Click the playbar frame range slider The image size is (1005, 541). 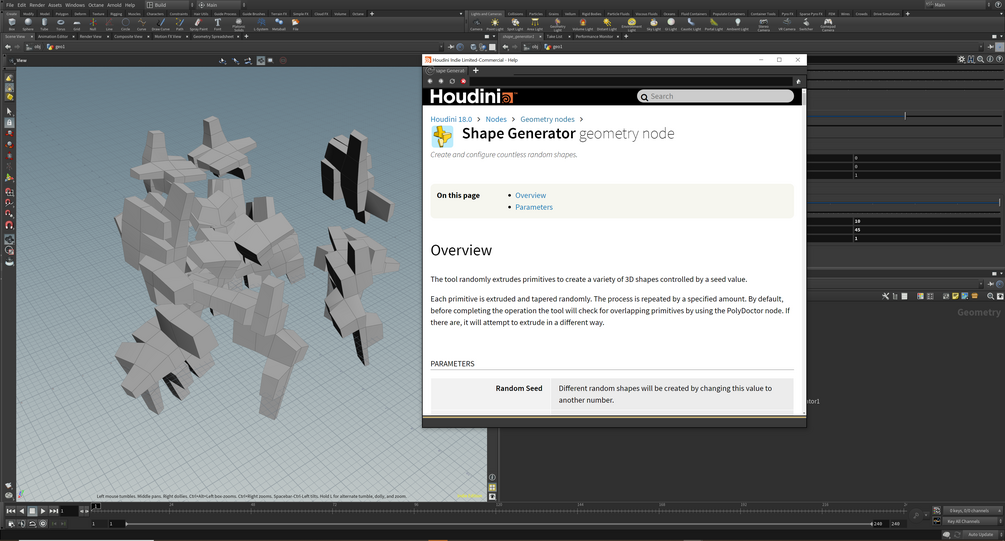pyautogui.click(x=499, y=524)
